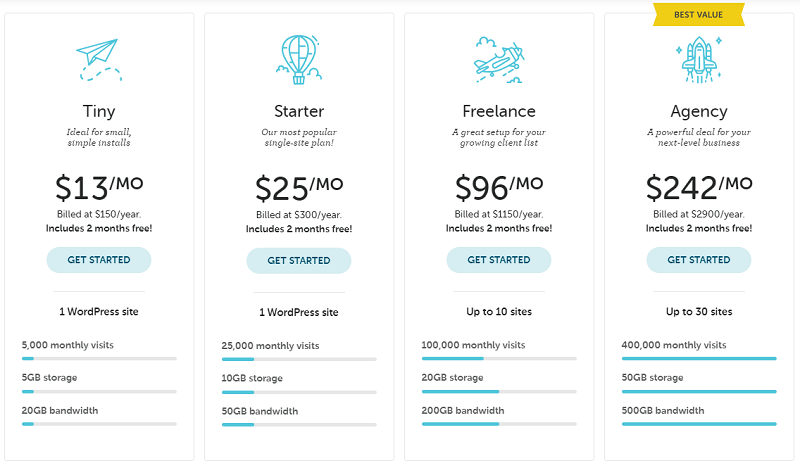Screen dimensions: 800x468
Task: Choose Get Started under Freelance plan
Action: (x=499, y=260)
